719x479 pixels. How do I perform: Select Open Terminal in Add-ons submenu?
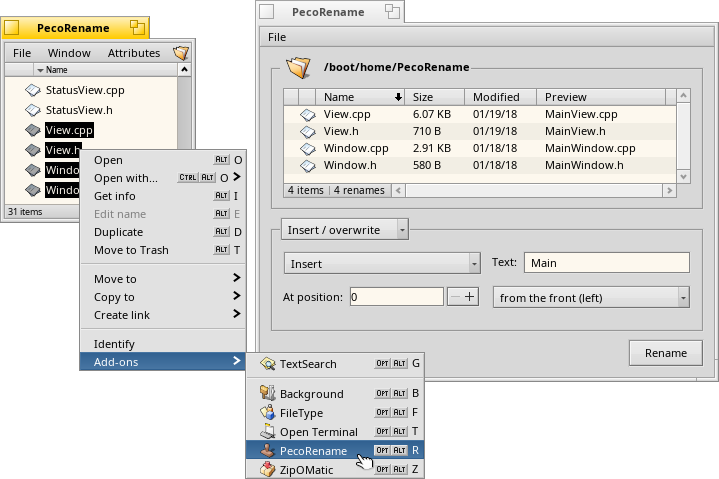coord(335,431)
